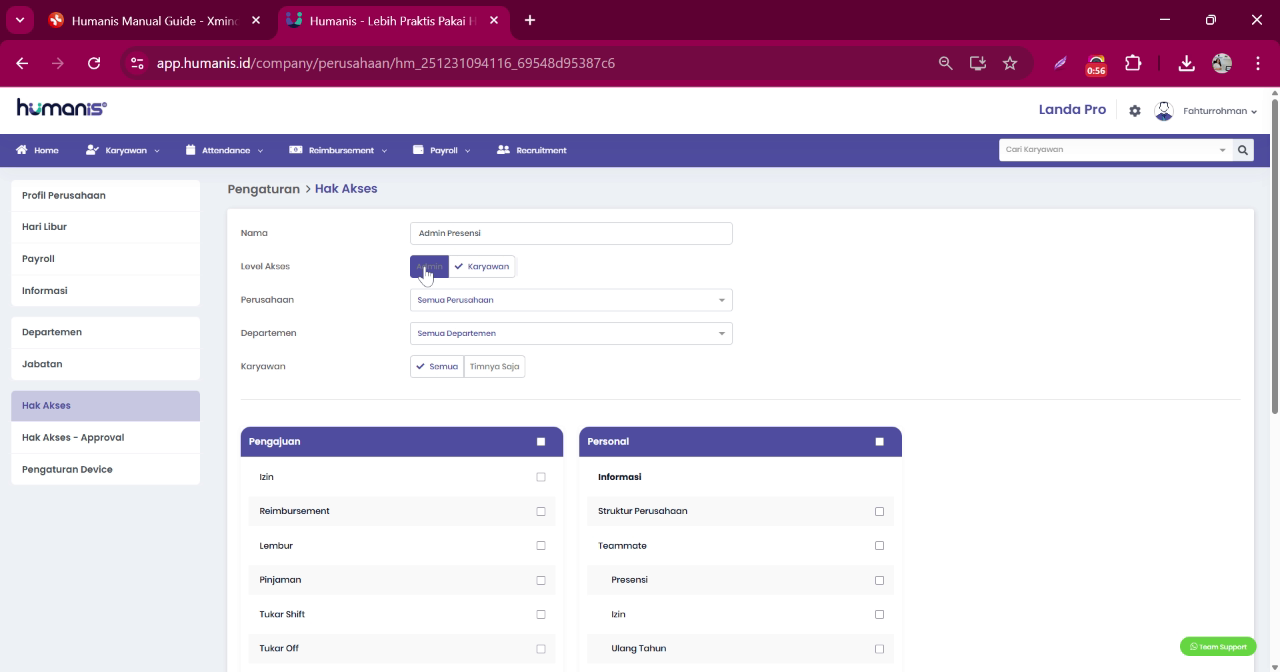Open the tab search chevron button
The image size is (1280, 672).
point(19,20)
